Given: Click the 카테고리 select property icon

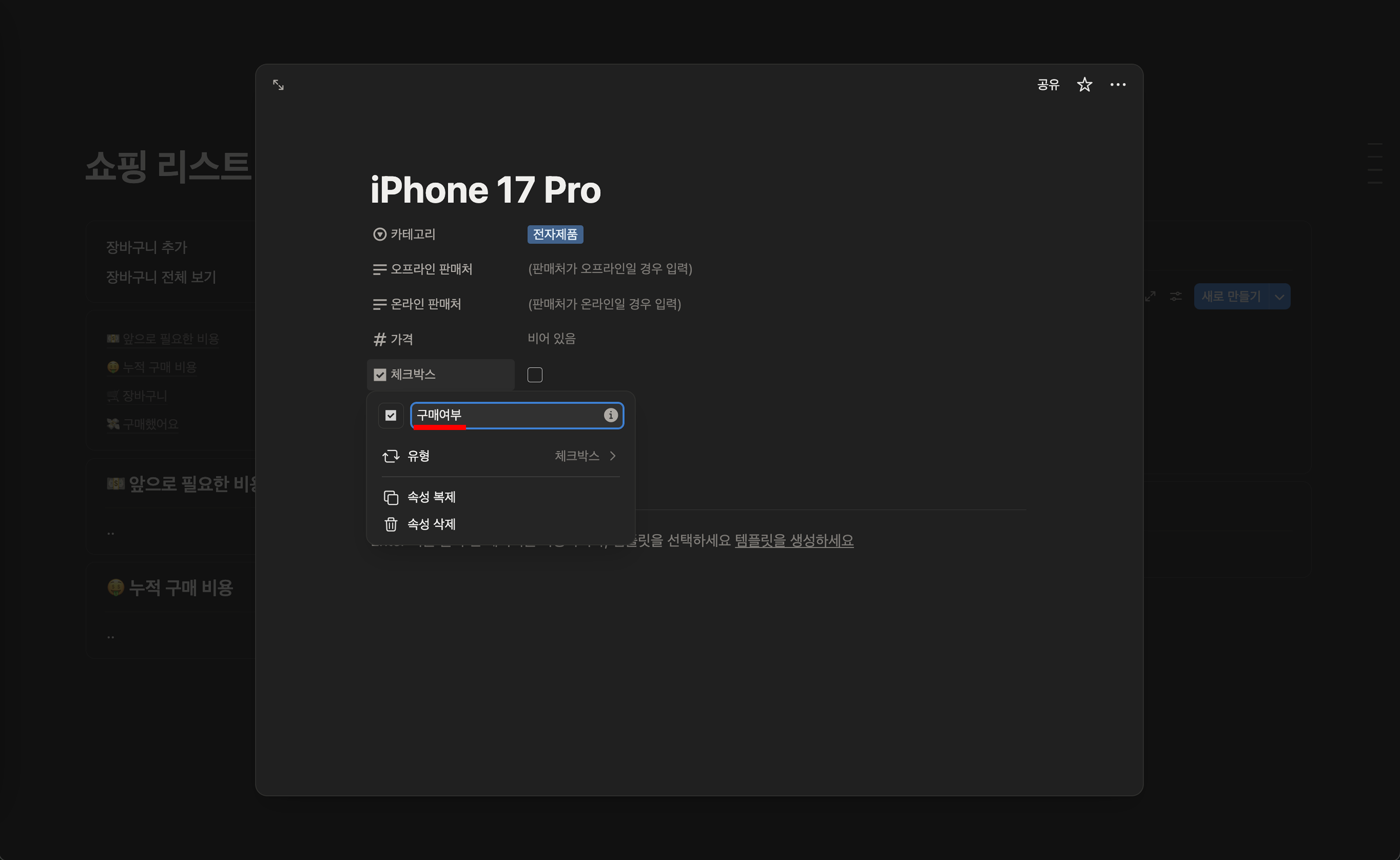Looking at the screenshot, I should [379, 234].
